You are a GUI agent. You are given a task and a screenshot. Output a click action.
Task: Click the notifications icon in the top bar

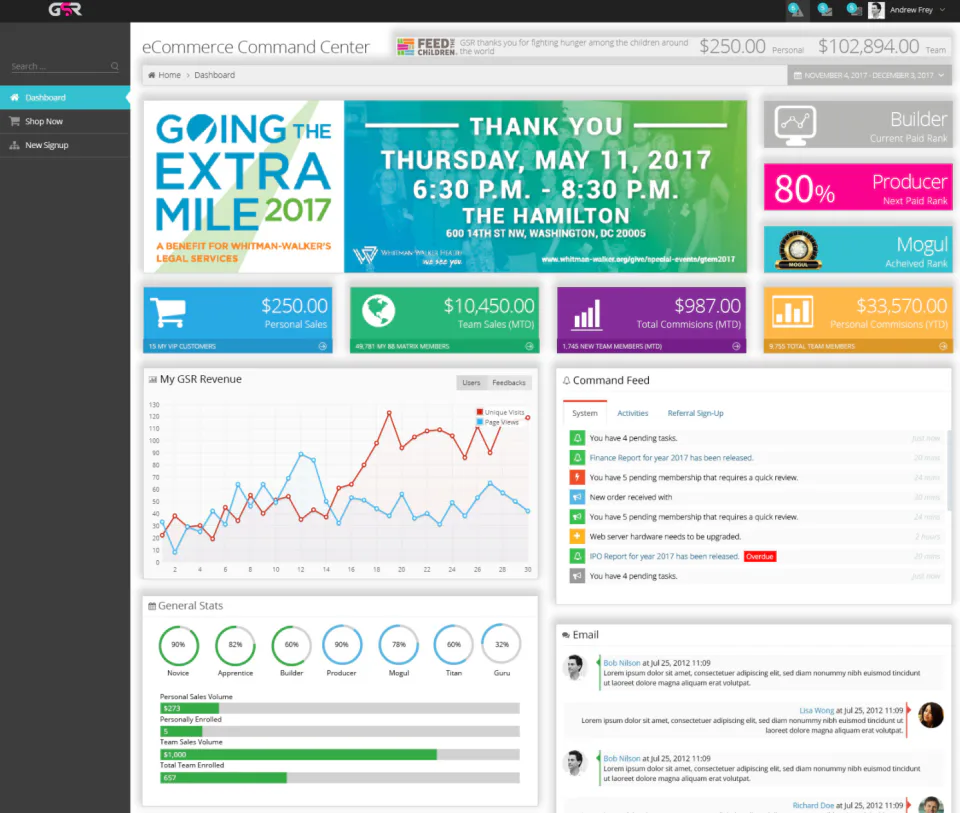[x=795, y=10]
